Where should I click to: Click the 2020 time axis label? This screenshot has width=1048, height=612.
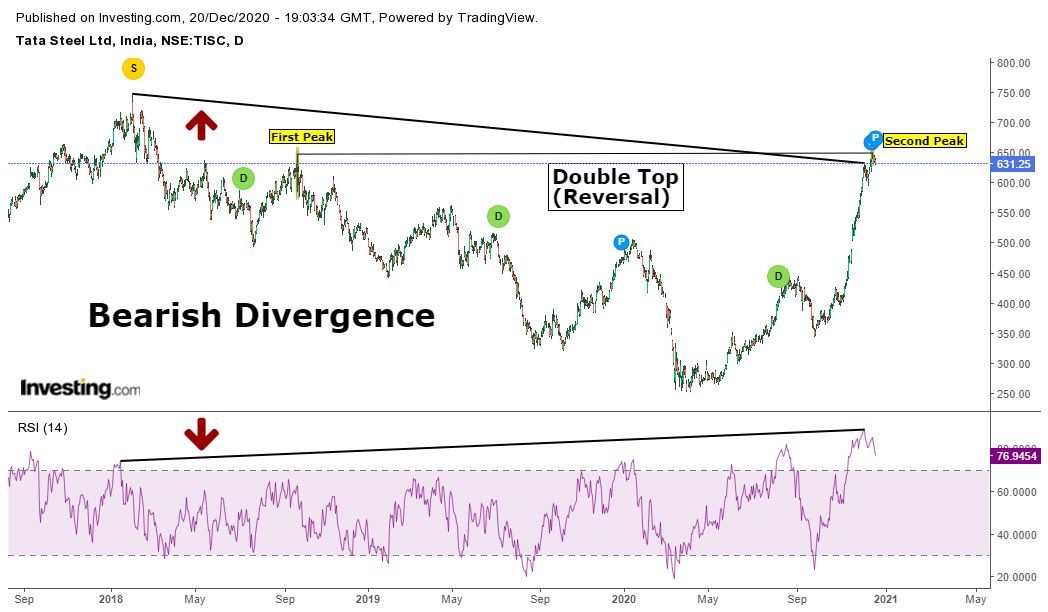(624, 599)
